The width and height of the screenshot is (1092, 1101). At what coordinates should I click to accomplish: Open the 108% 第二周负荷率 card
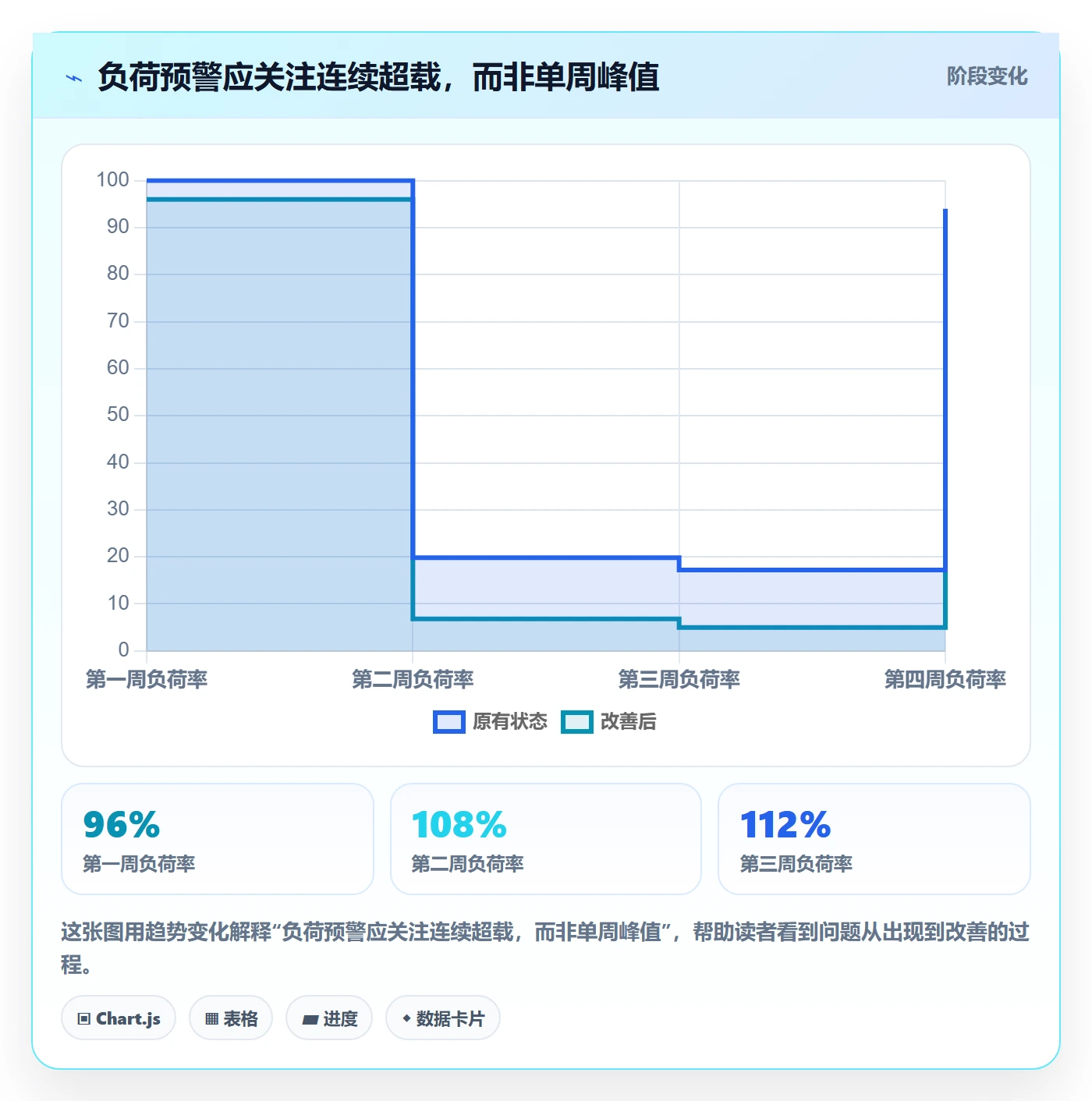click(x=546, y=839)
